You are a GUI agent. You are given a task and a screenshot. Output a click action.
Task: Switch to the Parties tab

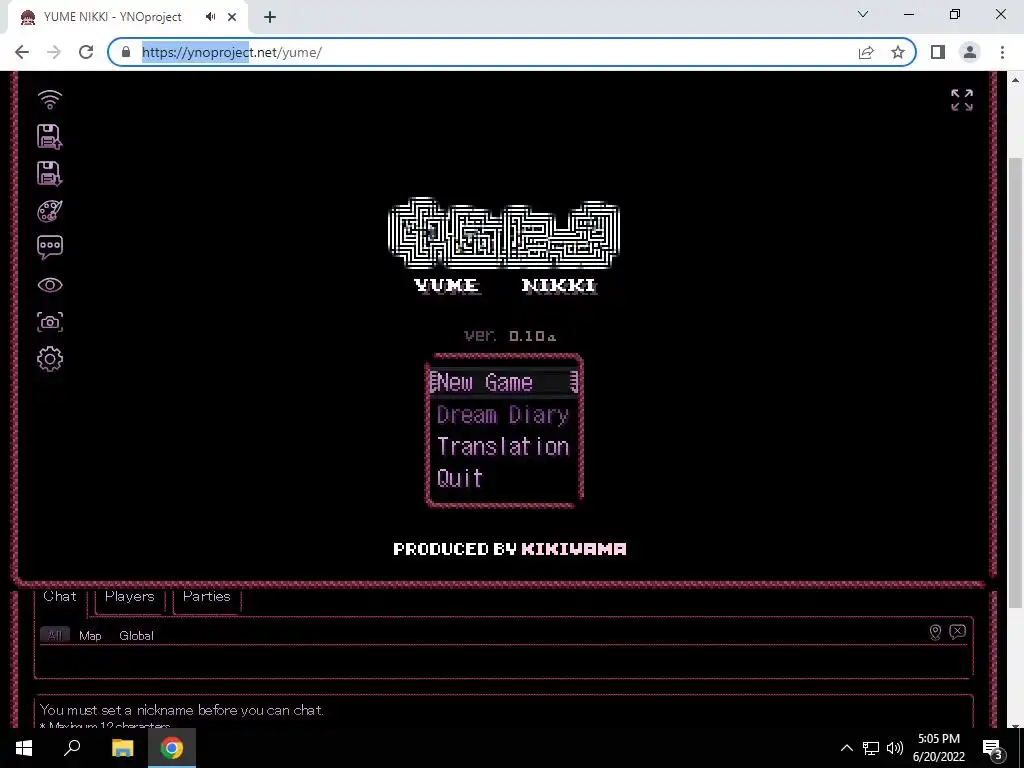(206, 596)
